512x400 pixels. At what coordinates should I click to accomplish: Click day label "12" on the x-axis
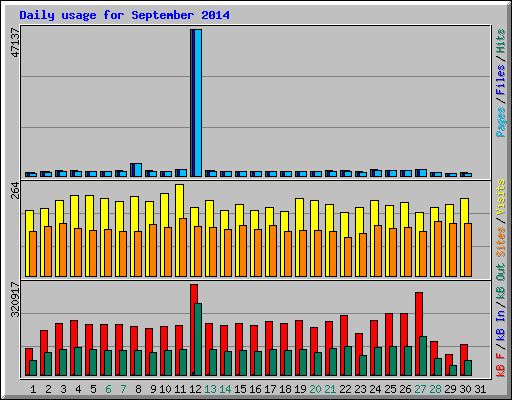pos(195,389)
